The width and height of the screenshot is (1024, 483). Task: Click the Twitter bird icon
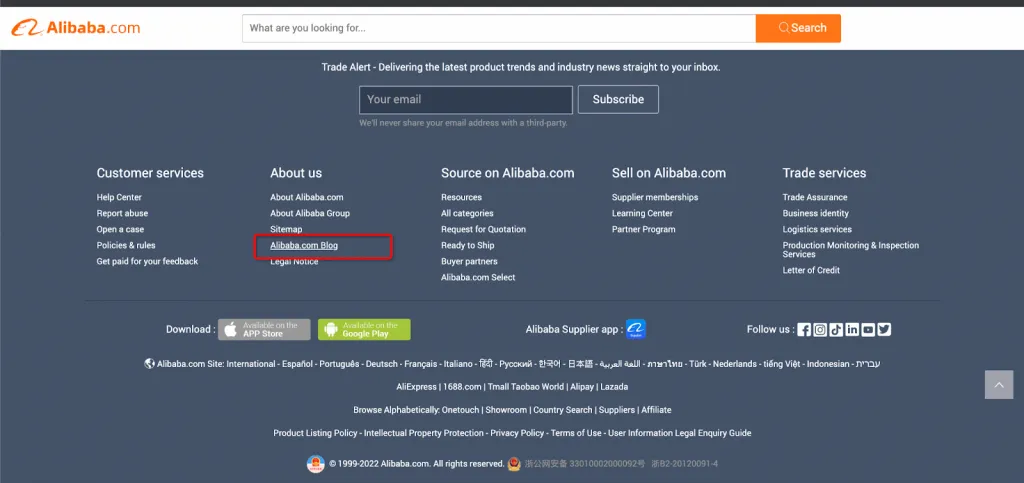tap(884, 330)
